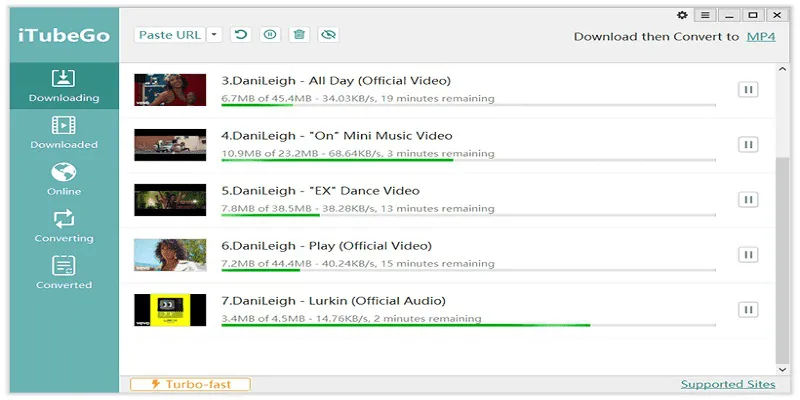The height and width of the screenshot is (400, 800).
Task: Open the Downloading section
Action: click(64, 86)
